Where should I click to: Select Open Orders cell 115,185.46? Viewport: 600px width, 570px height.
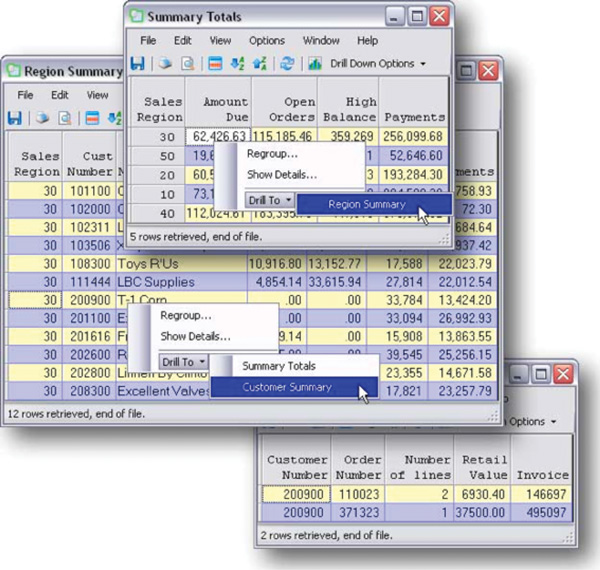click(x=284, y=137)
